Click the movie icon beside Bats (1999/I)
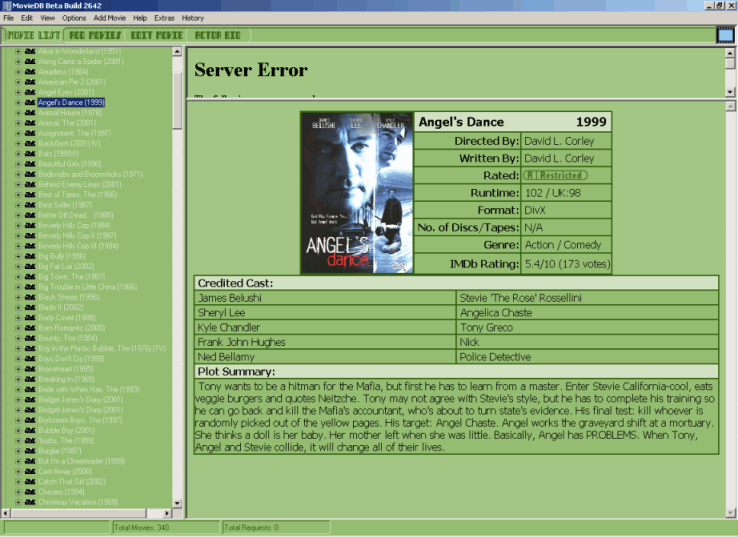The image size is (738, 538). point(30,153)
